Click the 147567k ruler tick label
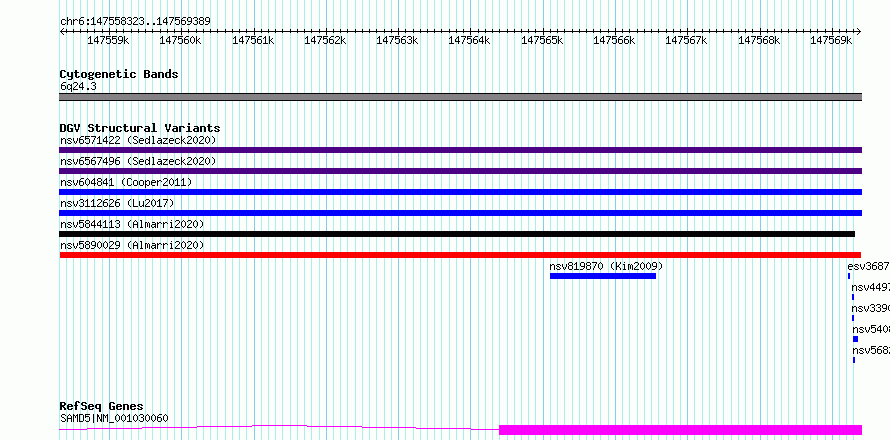 coord(686,40)
